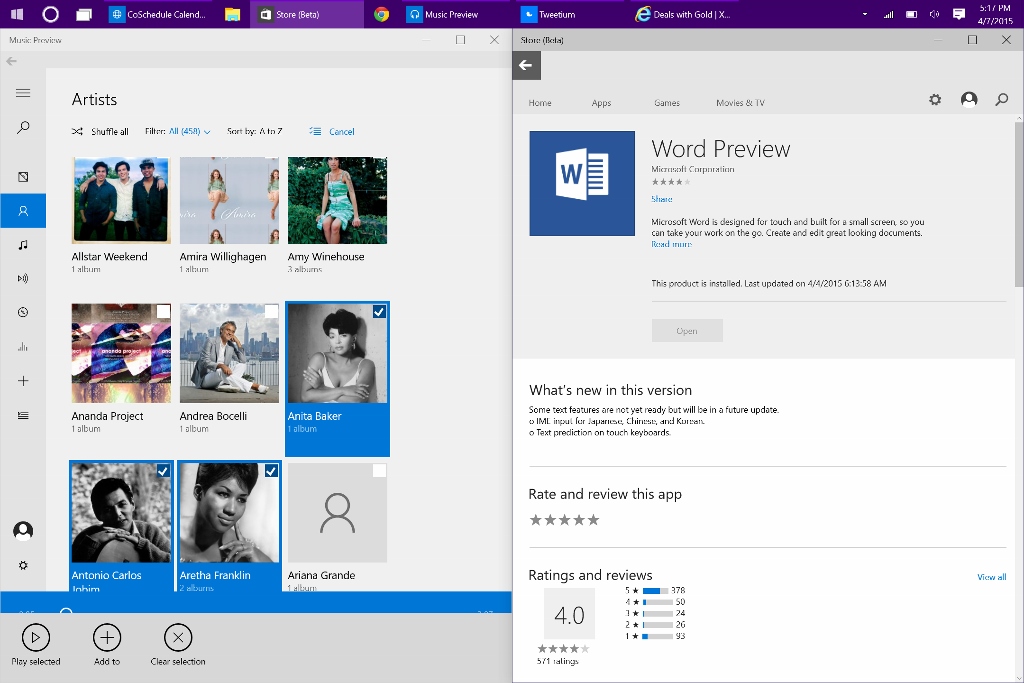Open Task View on taskbar
The height and width of the screenshot is (683, 1024).
(x=84, y=14)
